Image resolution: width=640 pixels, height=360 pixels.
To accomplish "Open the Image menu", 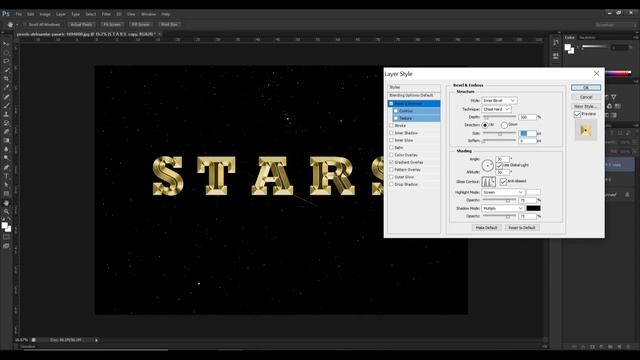I will (45, 14).
